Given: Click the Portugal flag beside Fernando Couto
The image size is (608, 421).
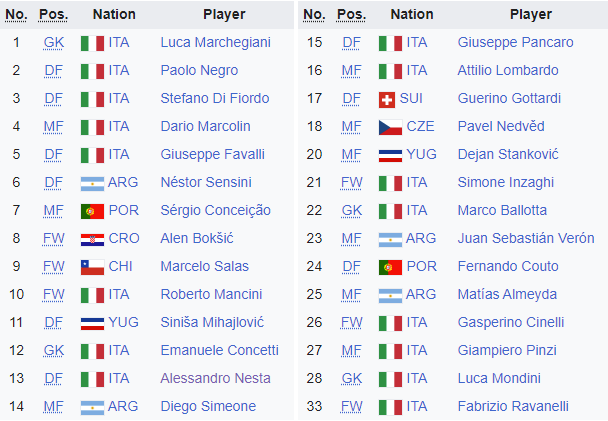Looking at the screenshot, I should [x=390, y=267].
